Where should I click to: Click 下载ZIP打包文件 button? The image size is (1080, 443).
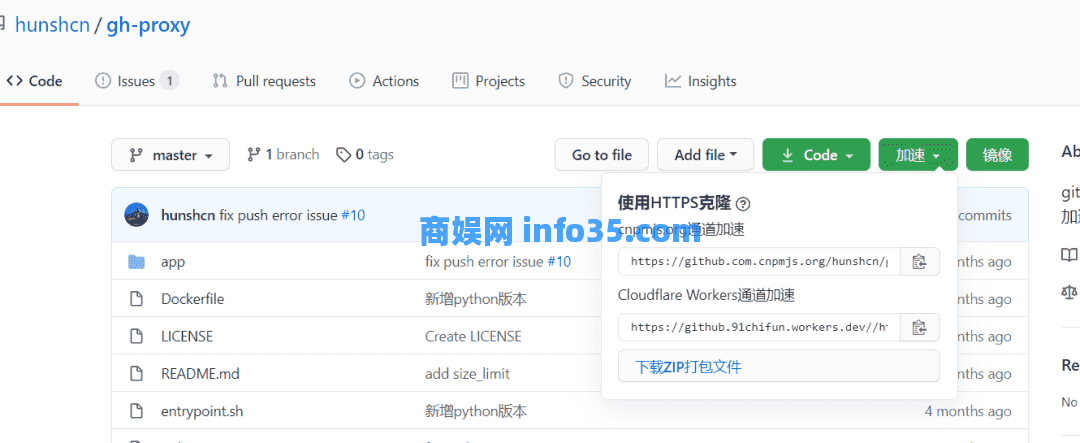[x=778, y=366]
